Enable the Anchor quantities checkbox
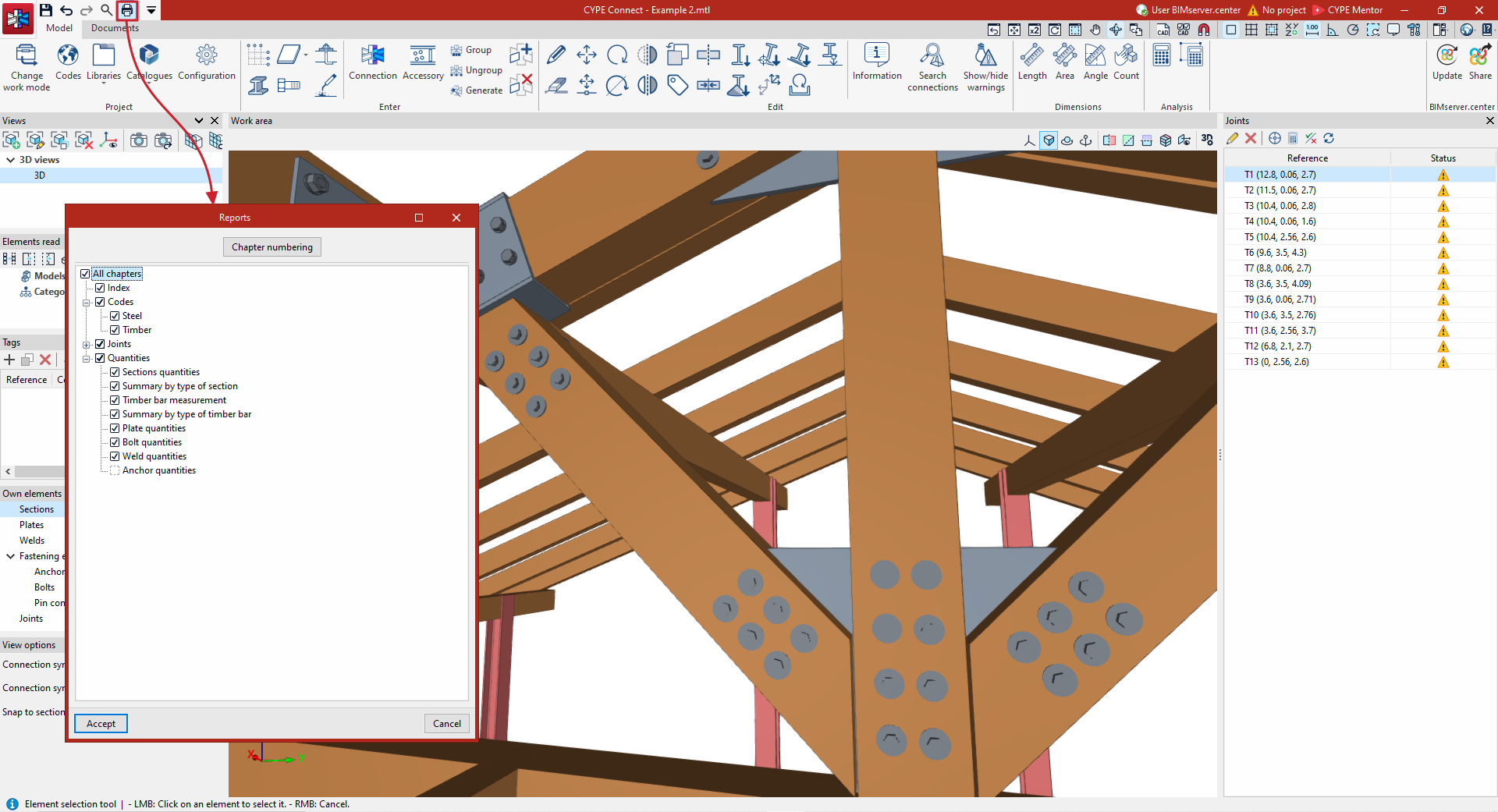The height and width of the screenshot is (812, 1498). tap(115, 470)
